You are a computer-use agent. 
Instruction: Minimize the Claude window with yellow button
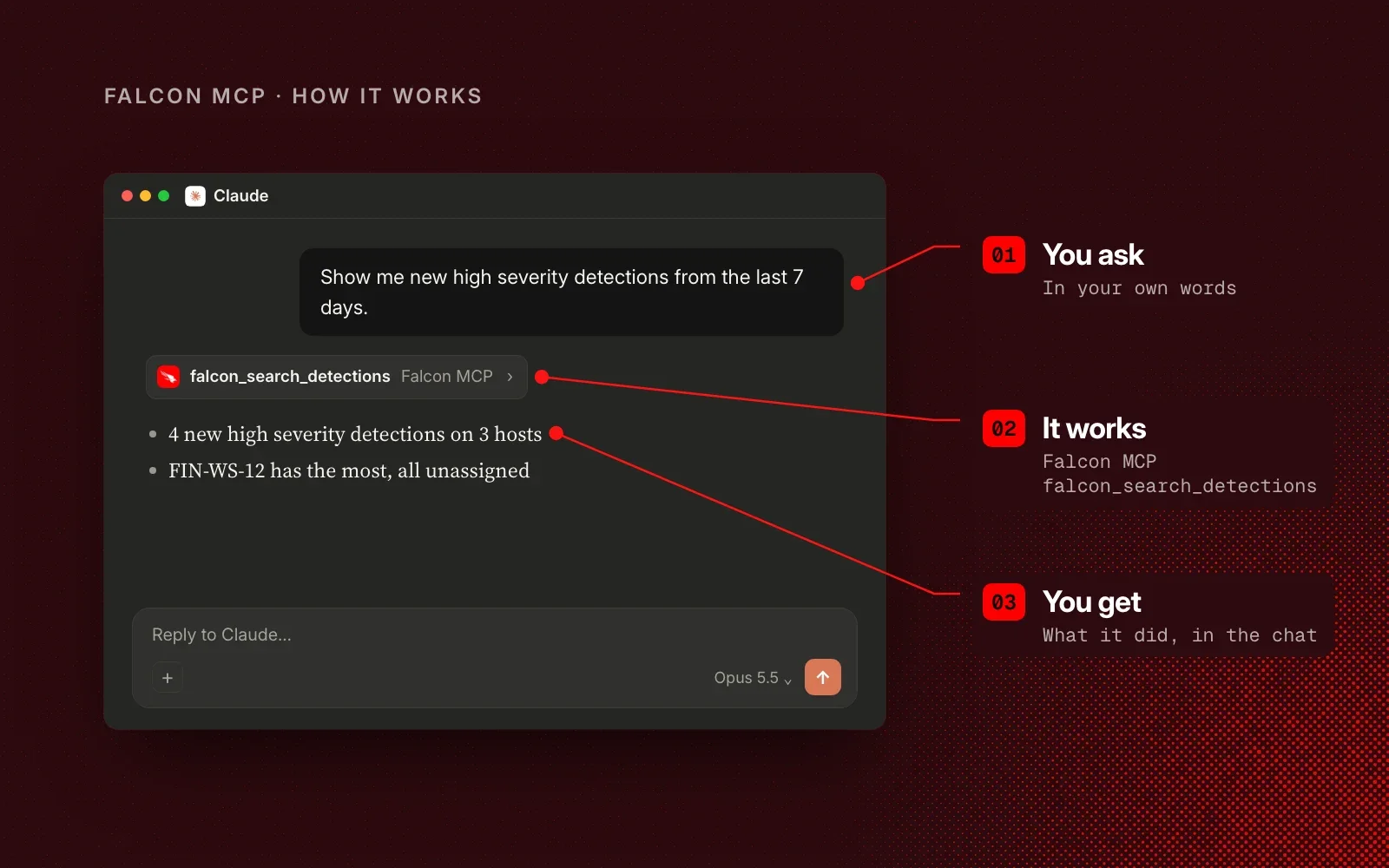(145, 196)
